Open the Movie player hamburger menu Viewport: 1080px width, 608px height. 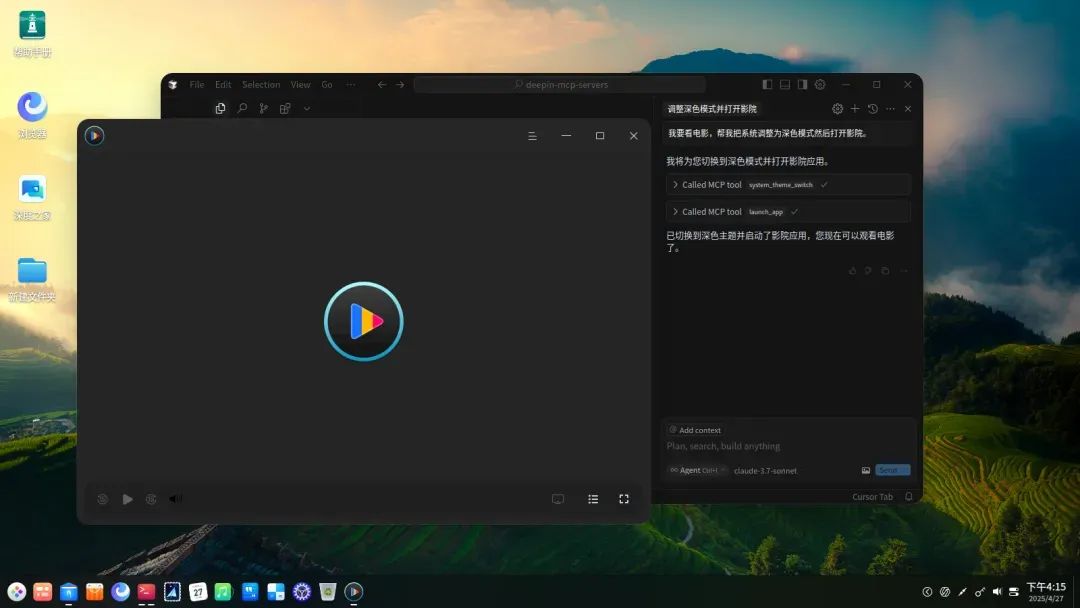click(x=532, y=136)
